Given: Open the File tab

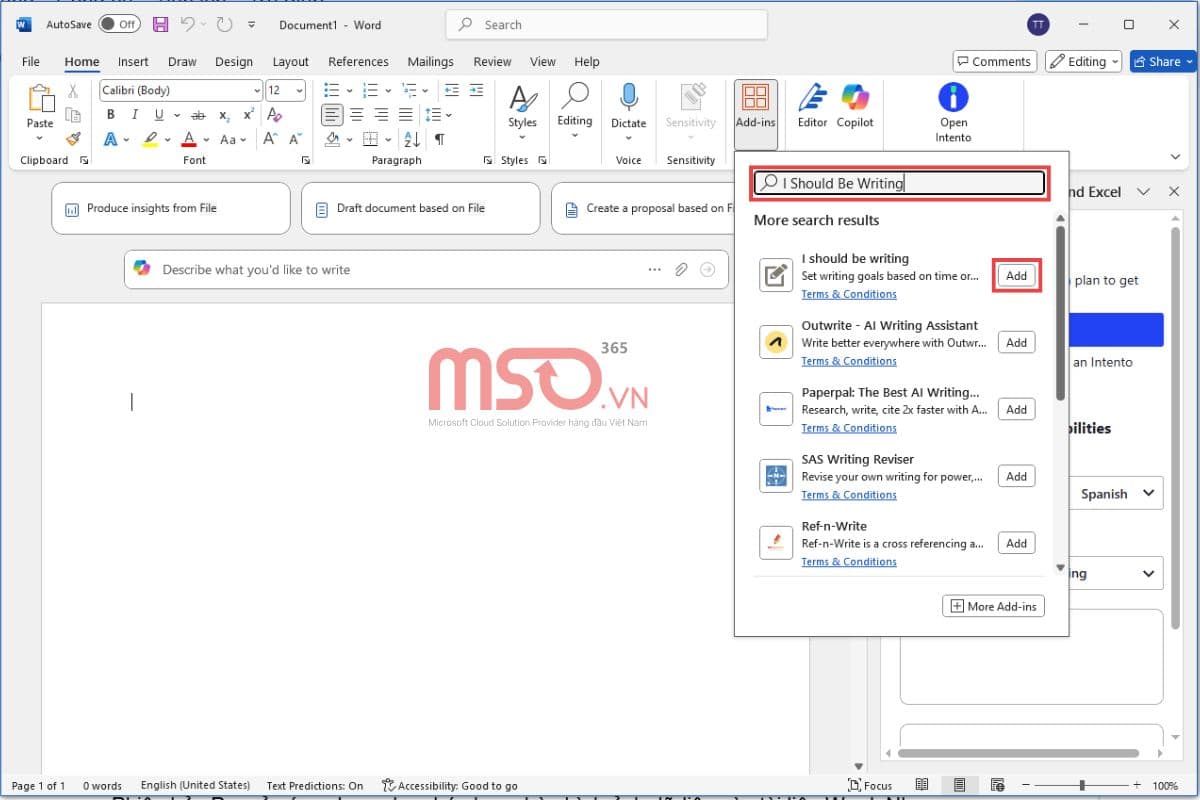Looking at the screenshot, I should (x=31, y=61).
